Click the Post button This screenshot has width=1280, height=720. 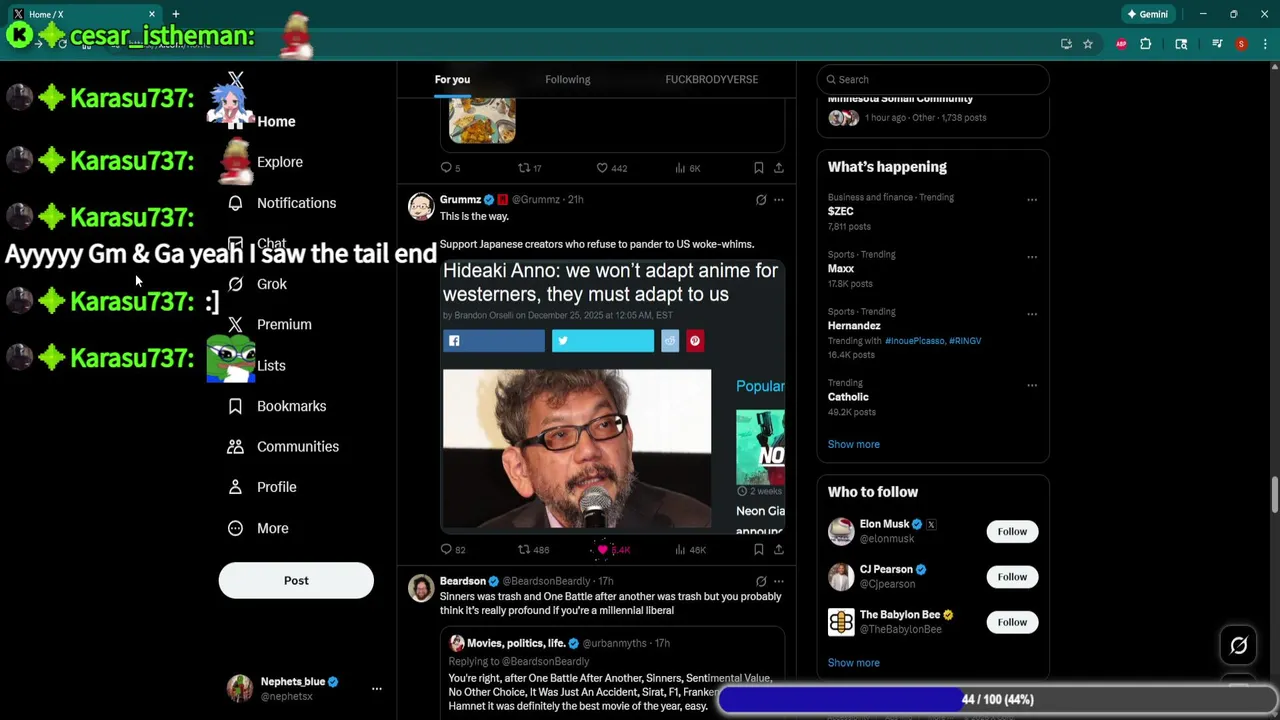296,581
